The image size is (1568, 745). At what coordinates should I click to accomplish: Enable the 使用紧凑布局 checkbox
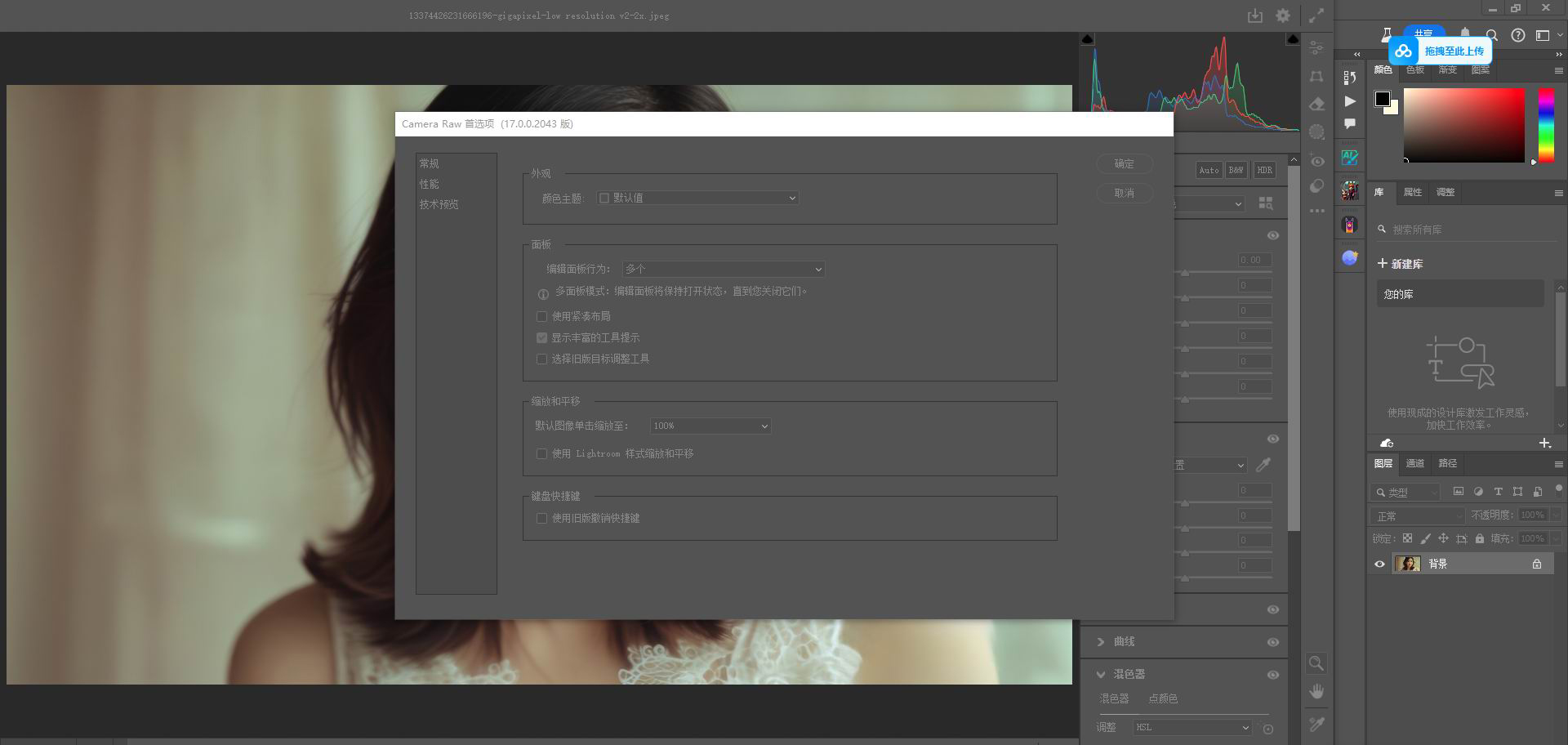click(541, 316)
